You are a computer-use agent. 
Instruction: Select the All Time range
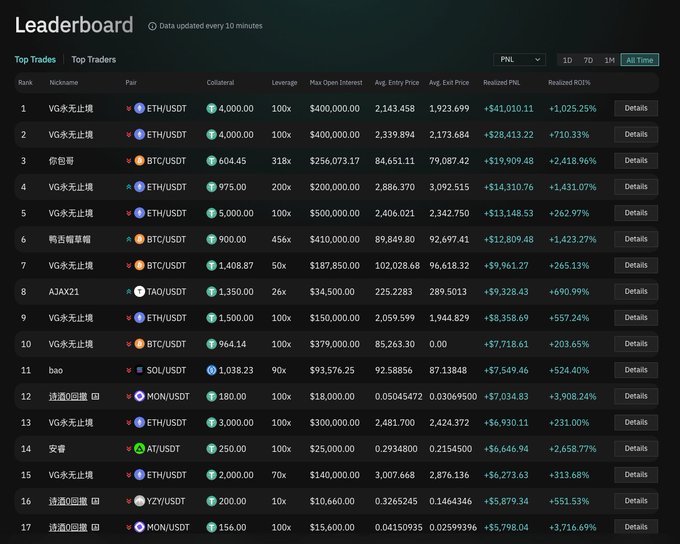pos(640,60)
